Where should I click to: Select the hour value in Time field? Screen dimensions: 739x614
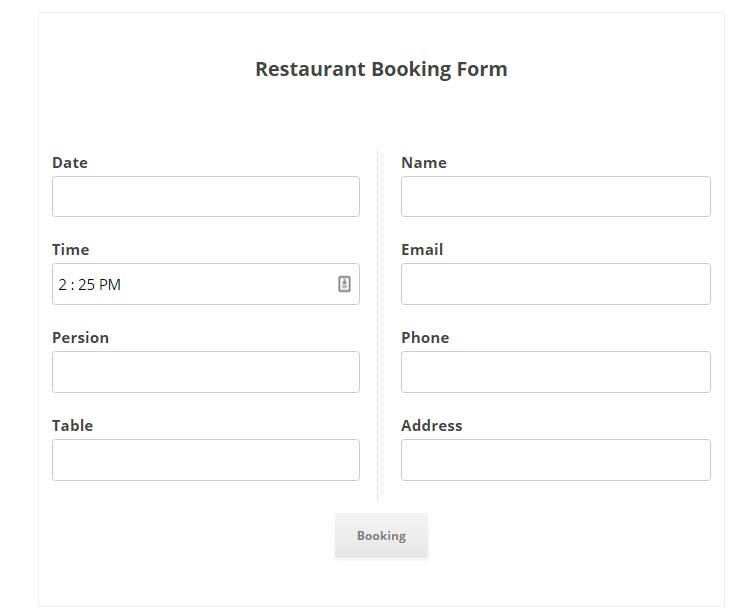62,285
